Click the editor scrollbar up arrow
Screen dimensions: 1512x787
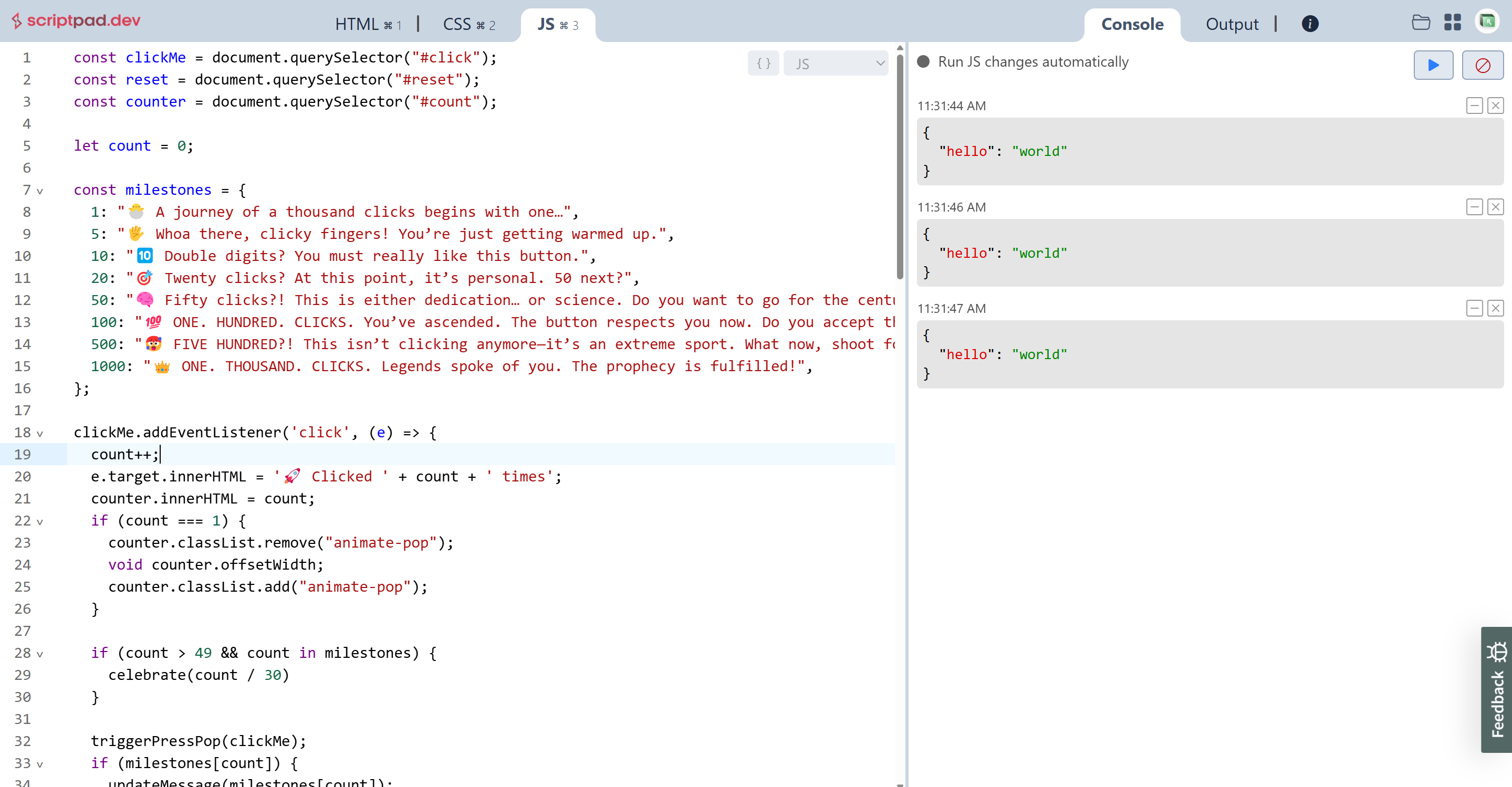[900, 48]
